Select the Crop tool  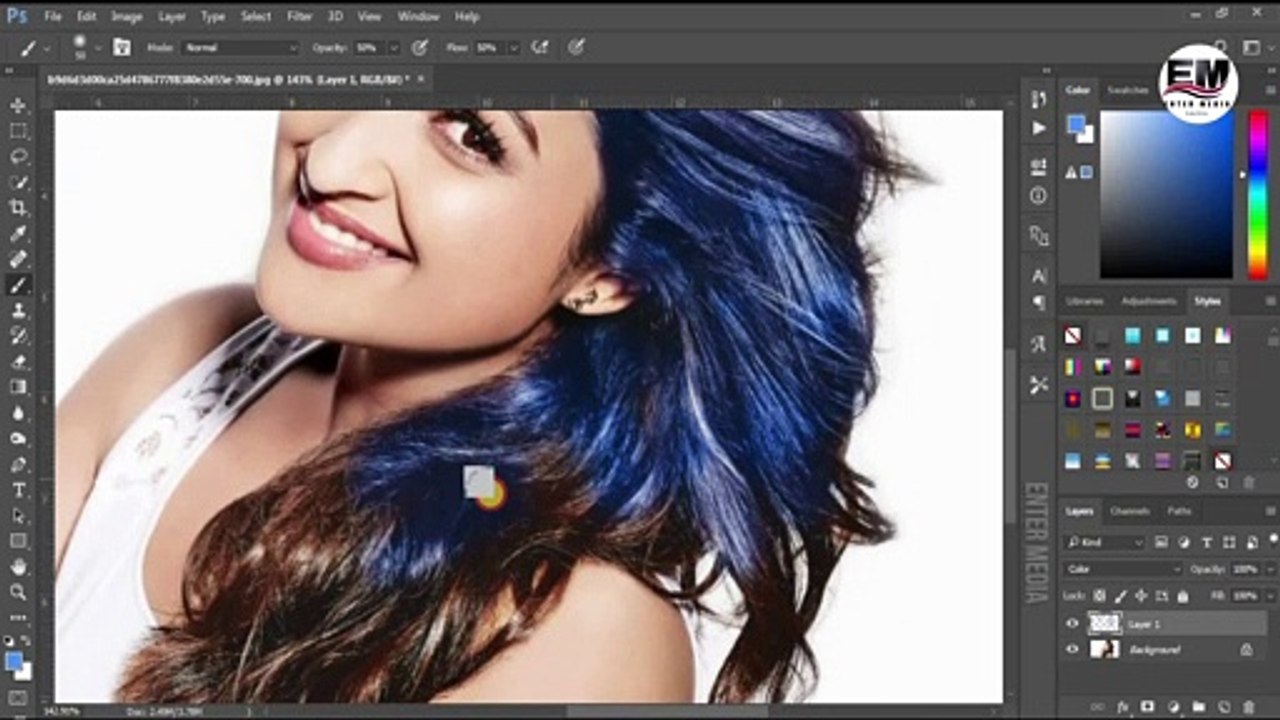18,208
